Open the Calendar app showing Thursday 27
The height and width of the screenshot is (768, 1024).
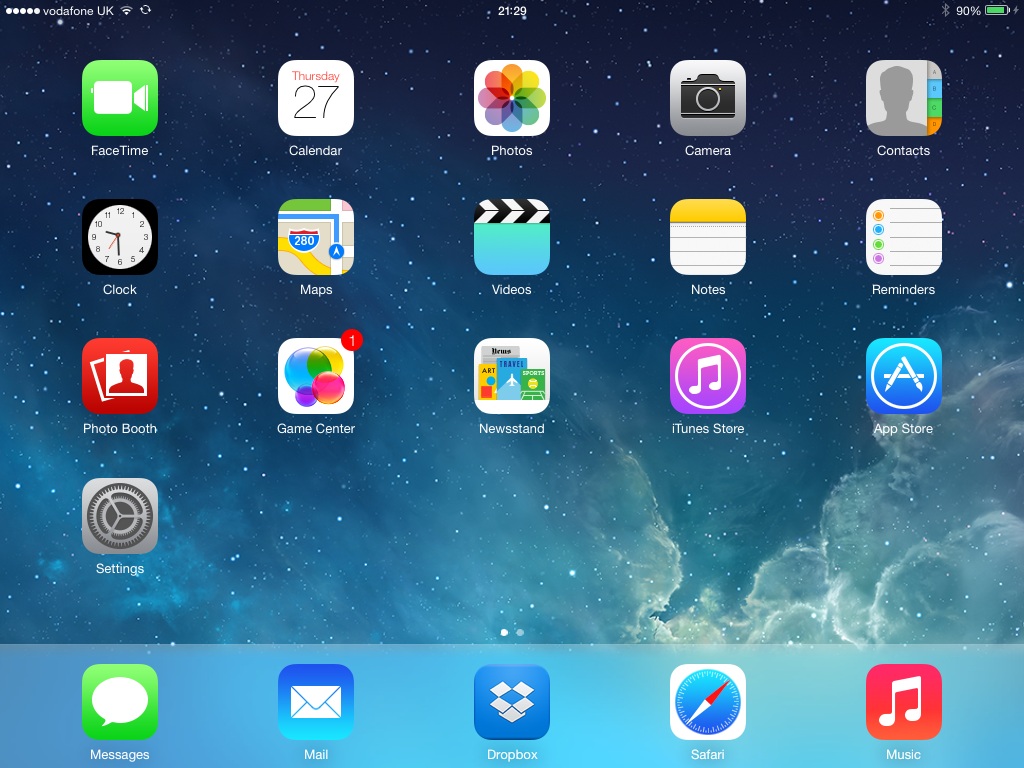pos(315,98)
